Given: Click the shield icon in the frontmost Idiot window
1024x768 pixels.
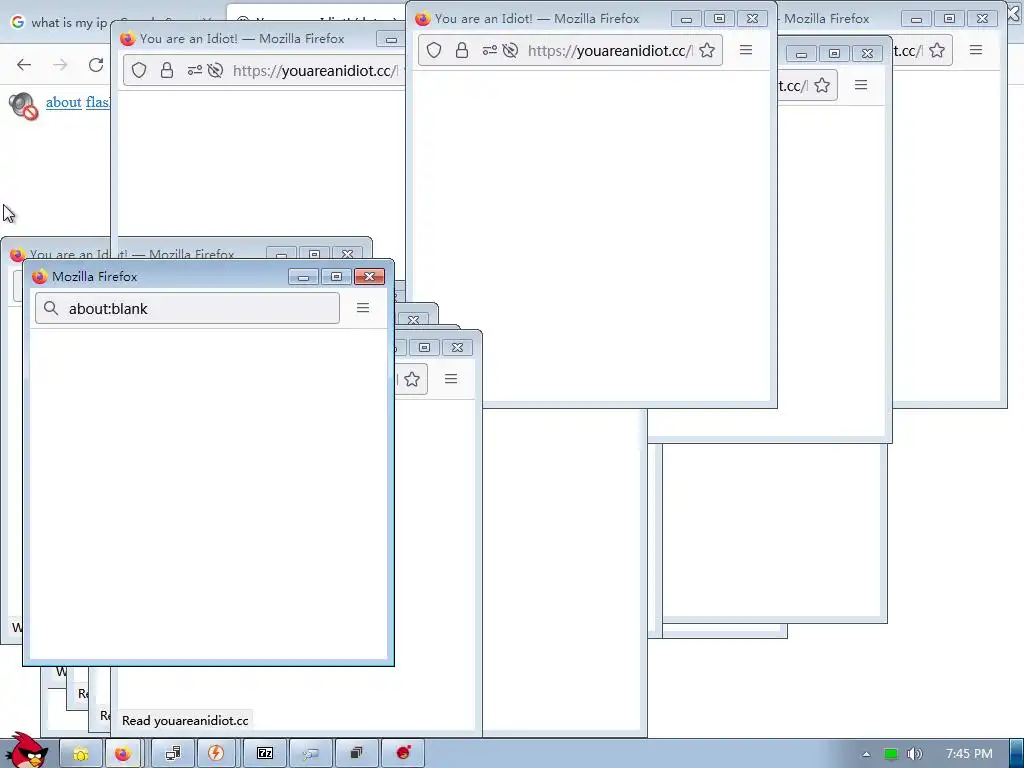Looking at the screenshot, I should [434, 50].
